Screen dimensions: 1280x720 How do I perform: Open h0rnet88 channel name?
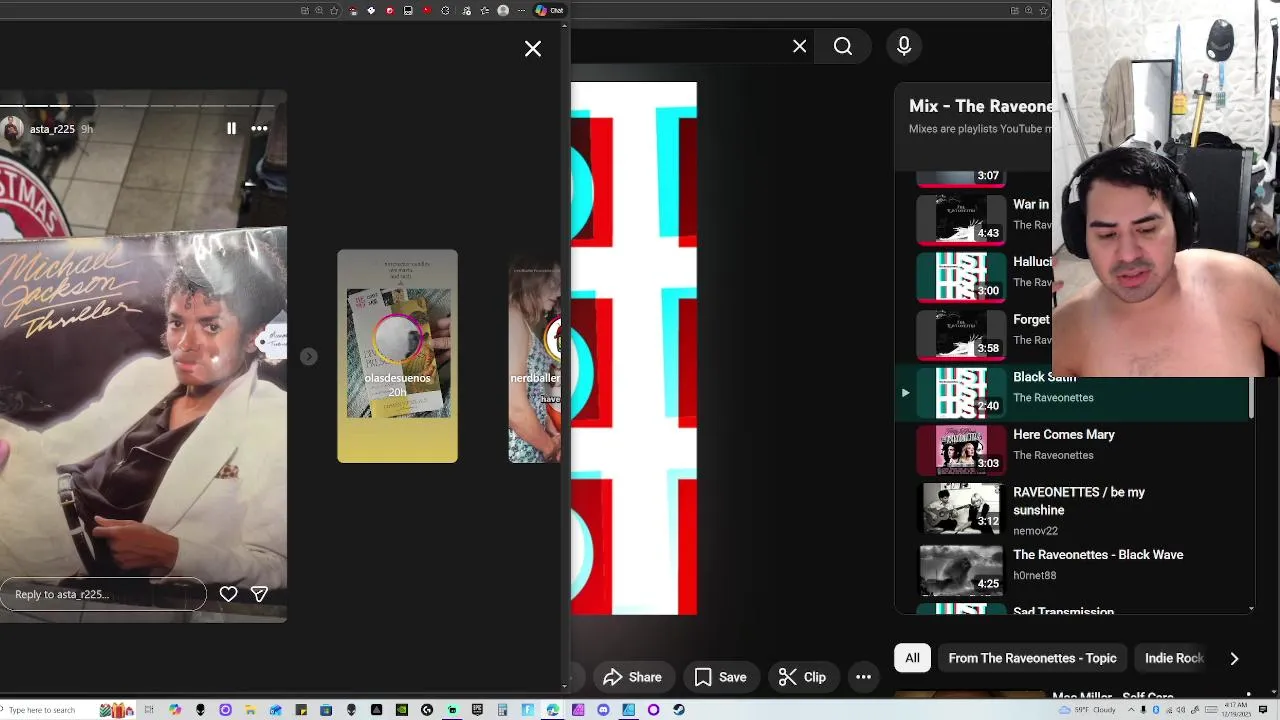pos(1034,576)
